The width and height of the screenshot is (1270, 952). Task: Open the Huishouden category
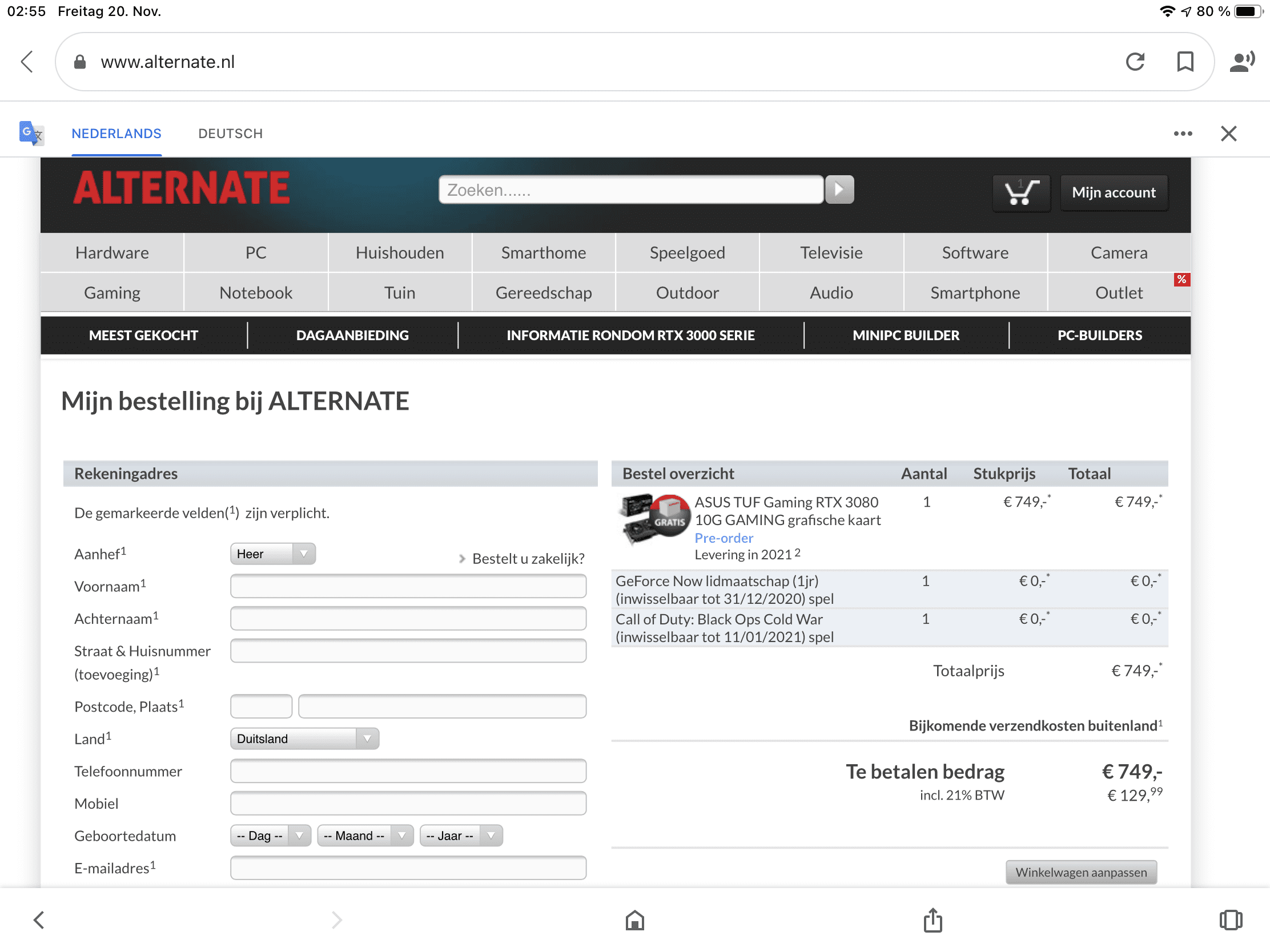(x=400, y=252)
